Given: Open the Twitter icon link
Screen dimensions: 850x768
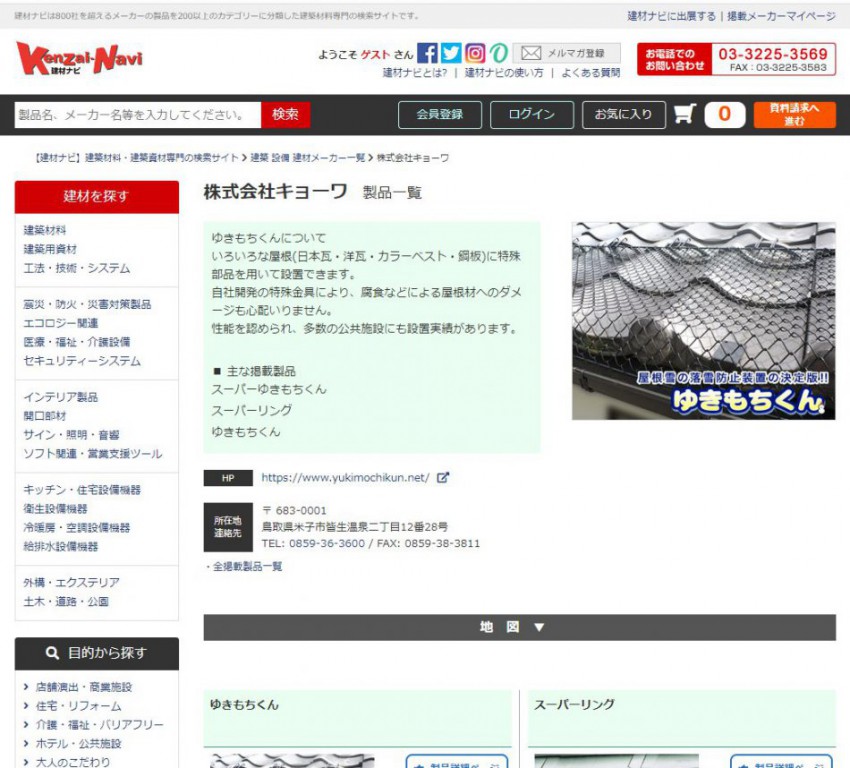Looking at the screenshot, I should tap(451, 53).
